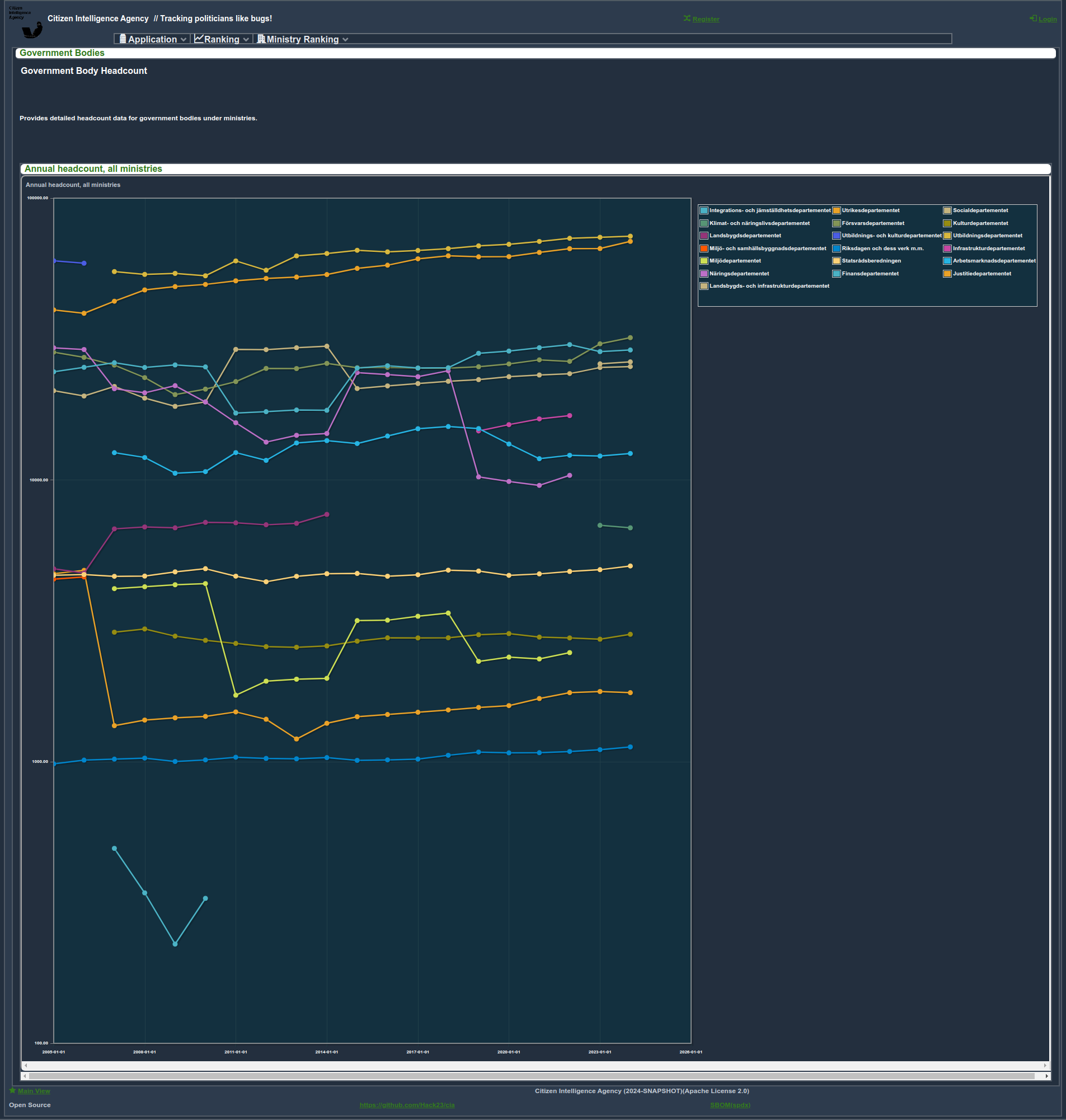The height and width of the screenshot is (1120, 1066).
Task: Toggle Statsrådsberedningen legend entry
Action: coord(867,261)
